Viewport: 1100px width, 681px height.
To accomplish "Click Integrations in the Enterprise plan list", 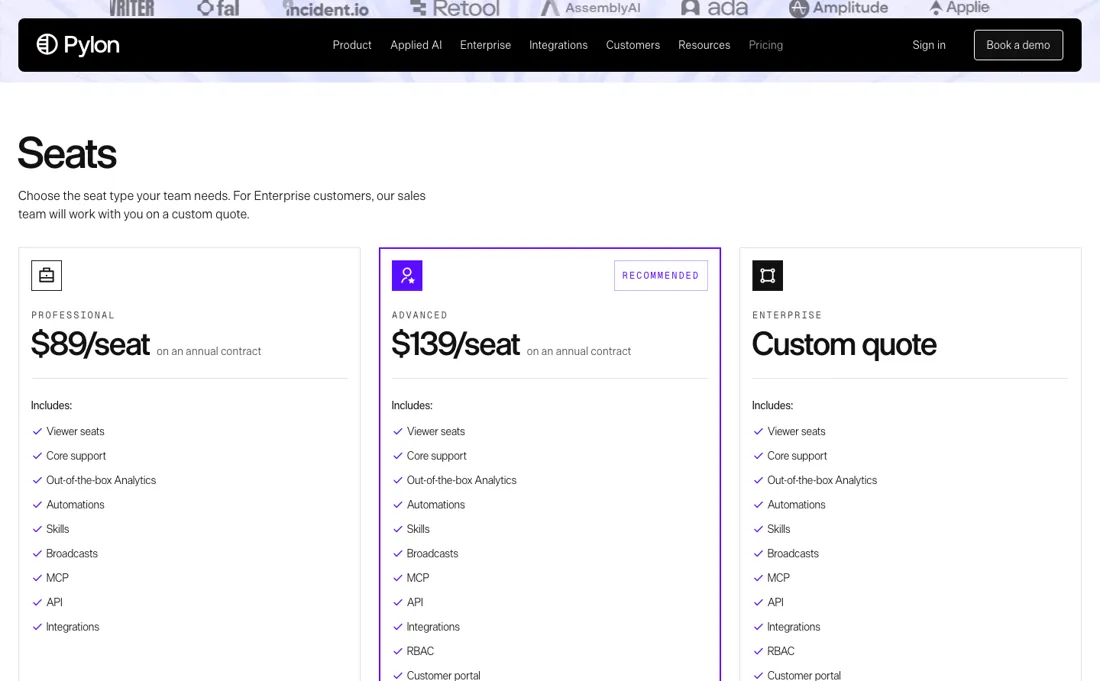I will point(794,627).
